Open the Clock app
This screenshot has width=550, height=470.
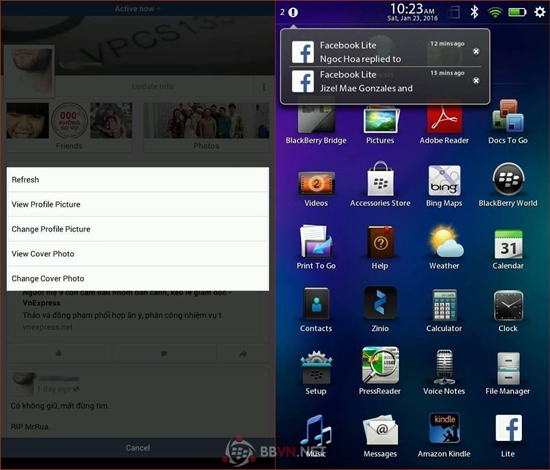coord(508,310)
